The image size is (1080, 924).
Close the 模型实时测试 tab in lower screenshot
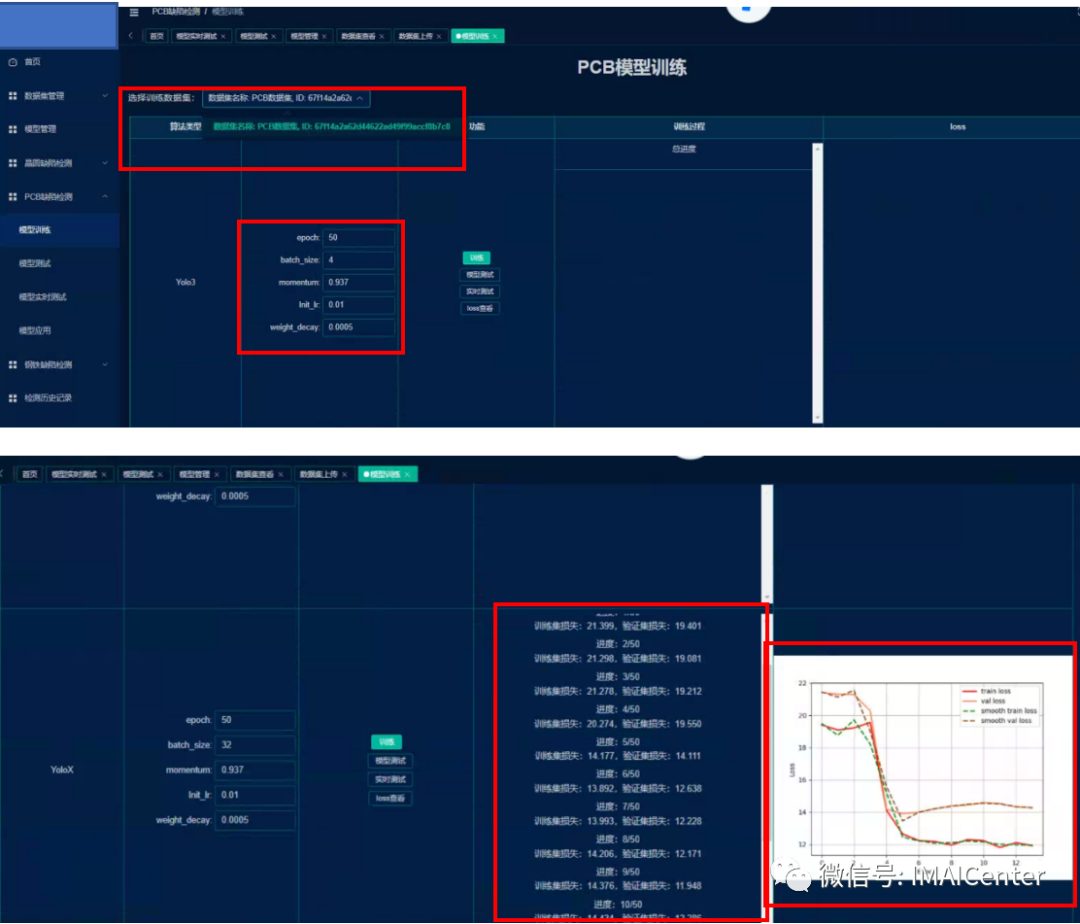tap(104, 474)
